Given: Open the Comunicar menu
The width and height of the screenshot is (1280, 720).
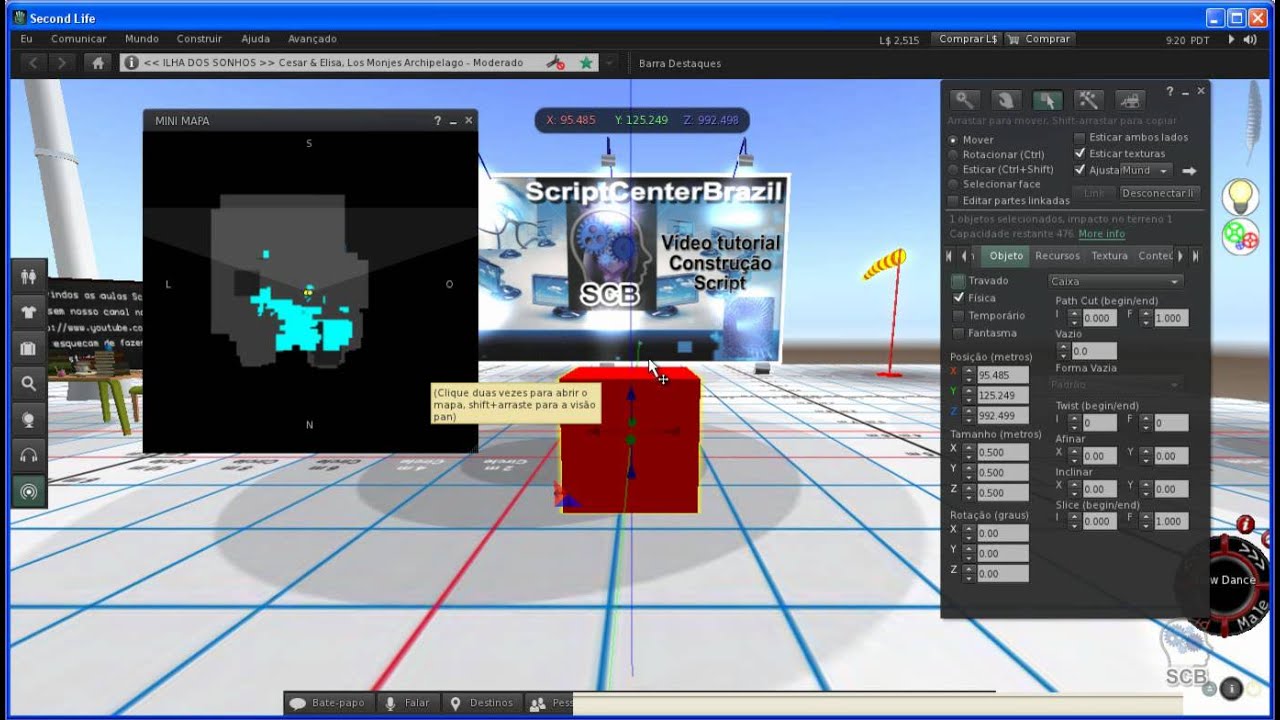Looking at the screenshot, I should pos(79,39).
